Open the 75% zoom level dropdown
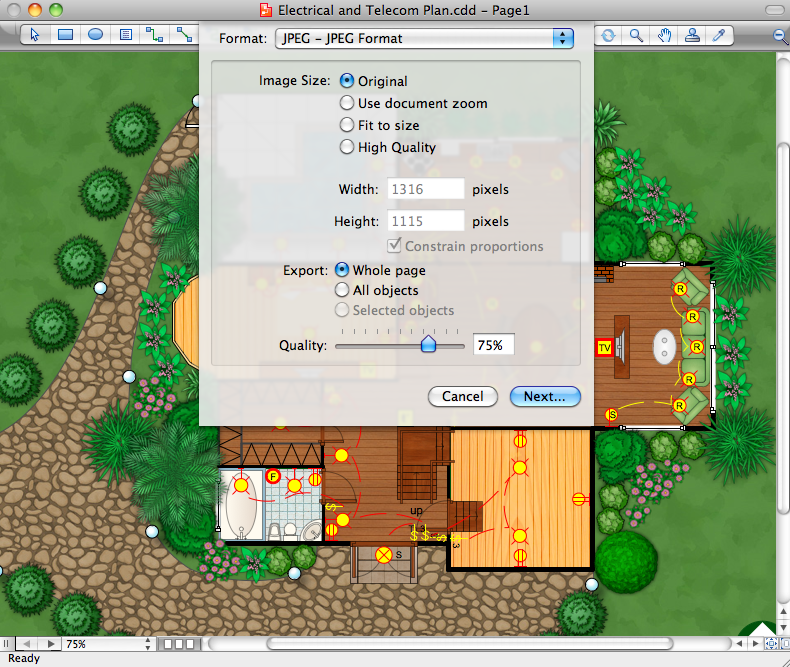 [149, 644]
